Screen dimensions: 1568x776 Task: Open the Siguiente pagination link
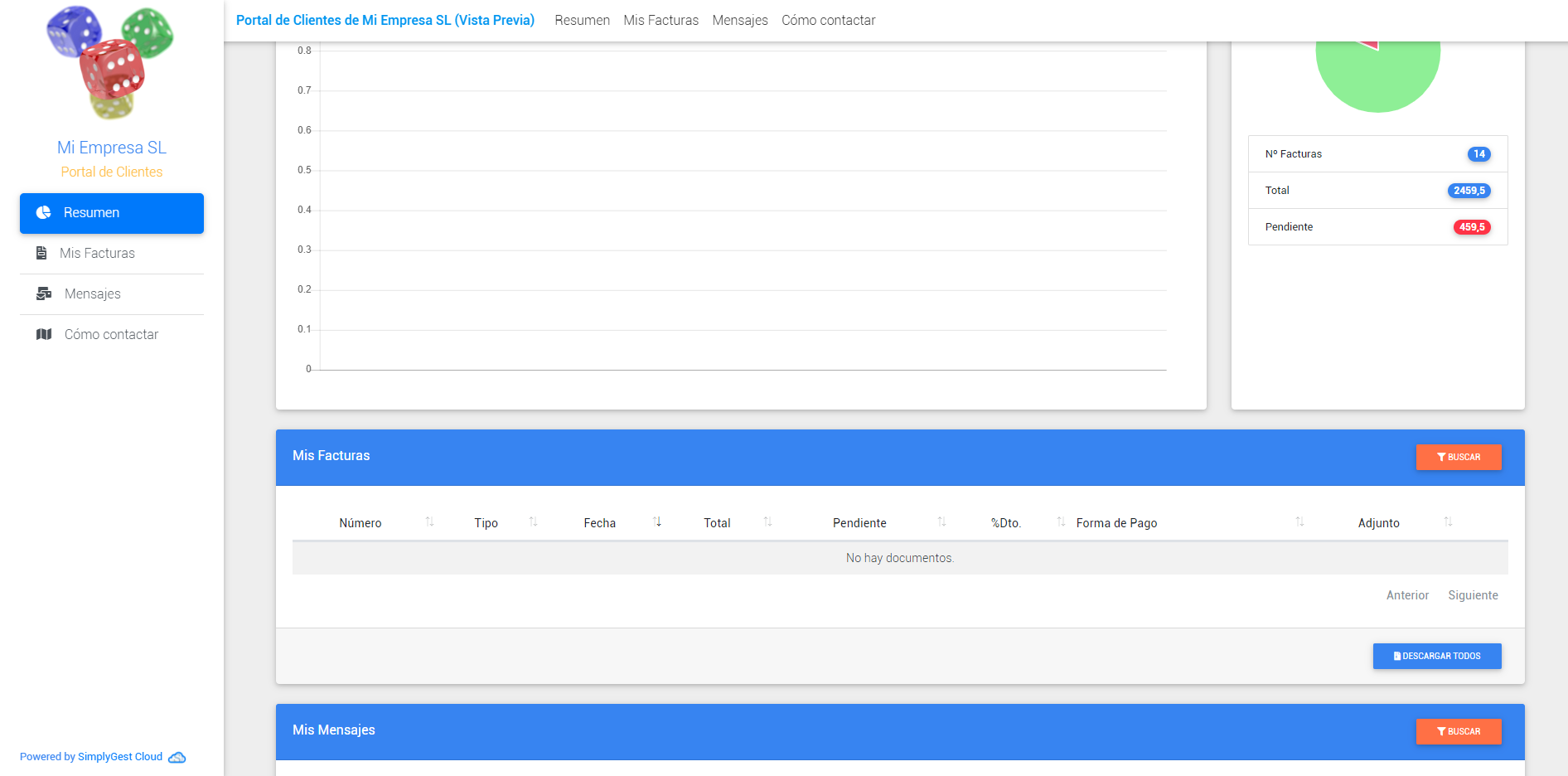[x=1473, y=594]
